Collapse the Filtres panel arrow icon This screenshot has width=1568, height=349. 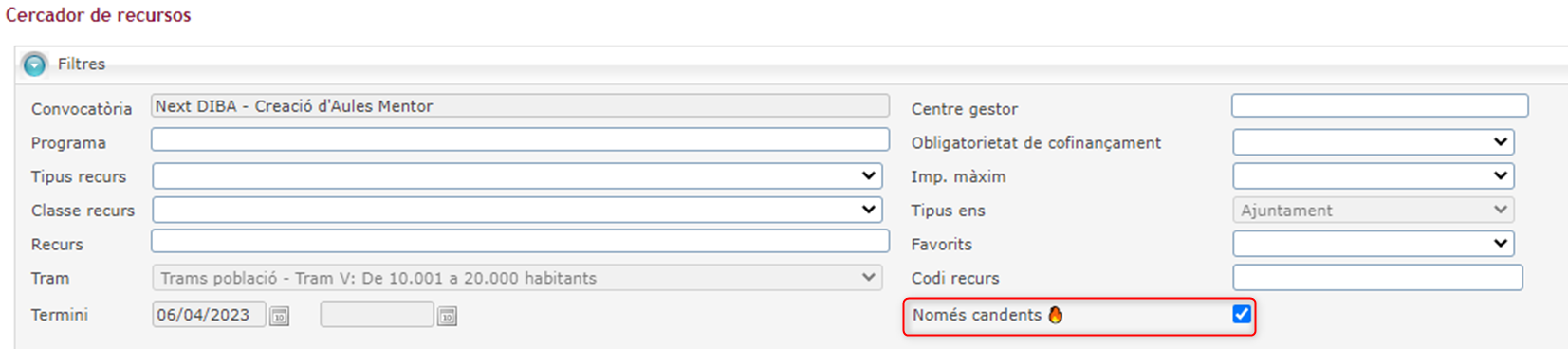click(35, 64)
